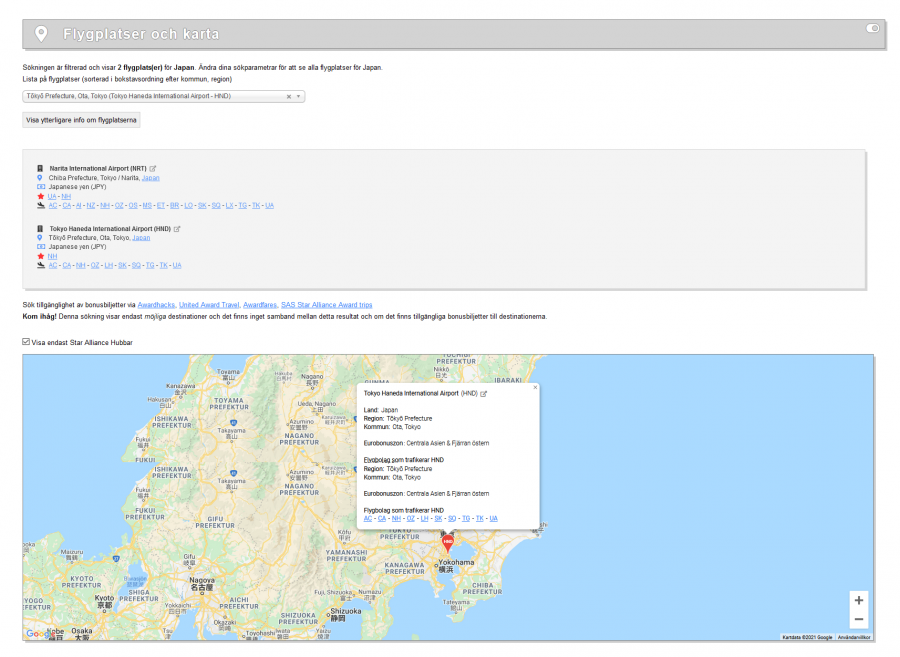
Task: Click the map pin icon in header
Action: 41,34
